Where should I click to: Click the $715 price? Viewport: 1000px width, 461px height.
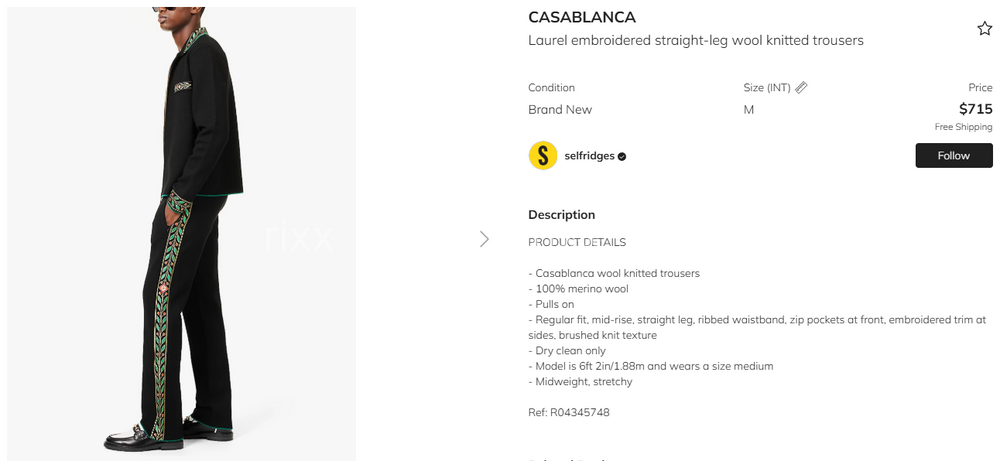point(975,109)
